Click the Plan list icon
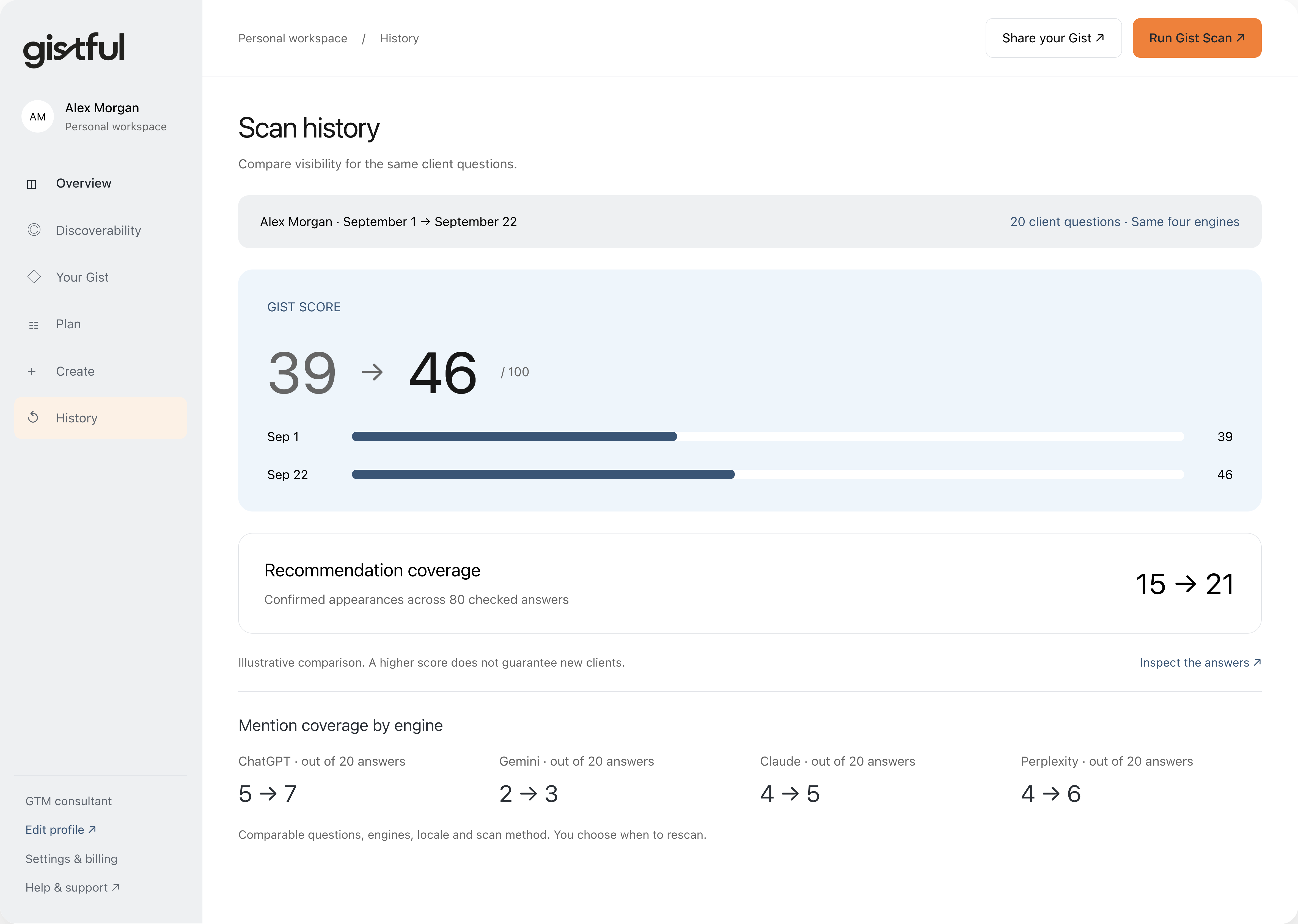 (34, 325)
